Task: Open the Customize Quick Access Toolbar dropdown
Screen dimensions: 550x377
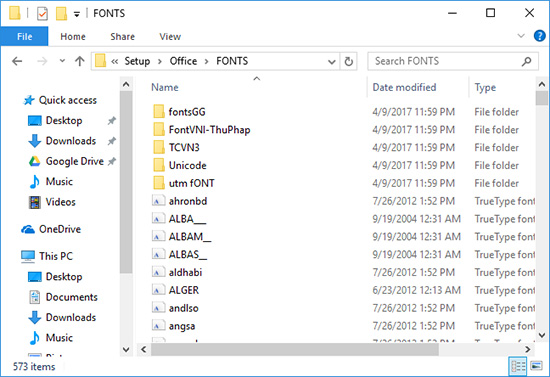Action: (76, 14)
